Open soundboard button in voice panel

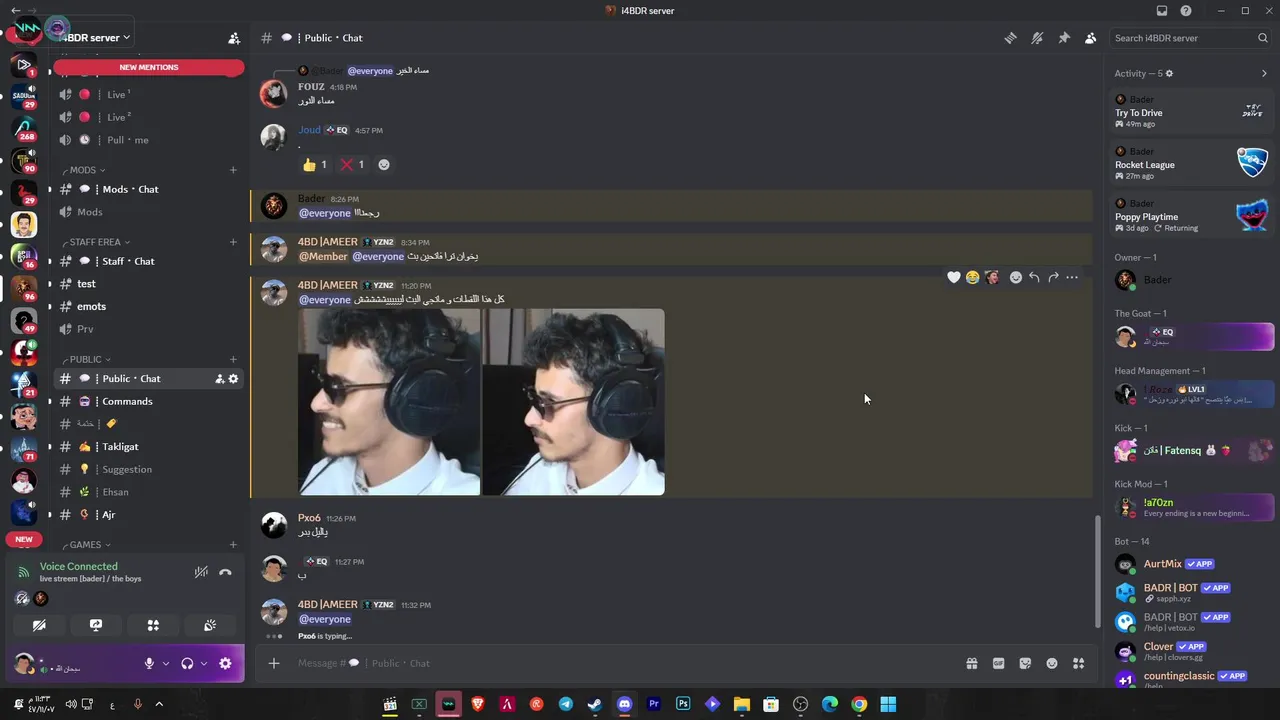(x=210, y=625)
